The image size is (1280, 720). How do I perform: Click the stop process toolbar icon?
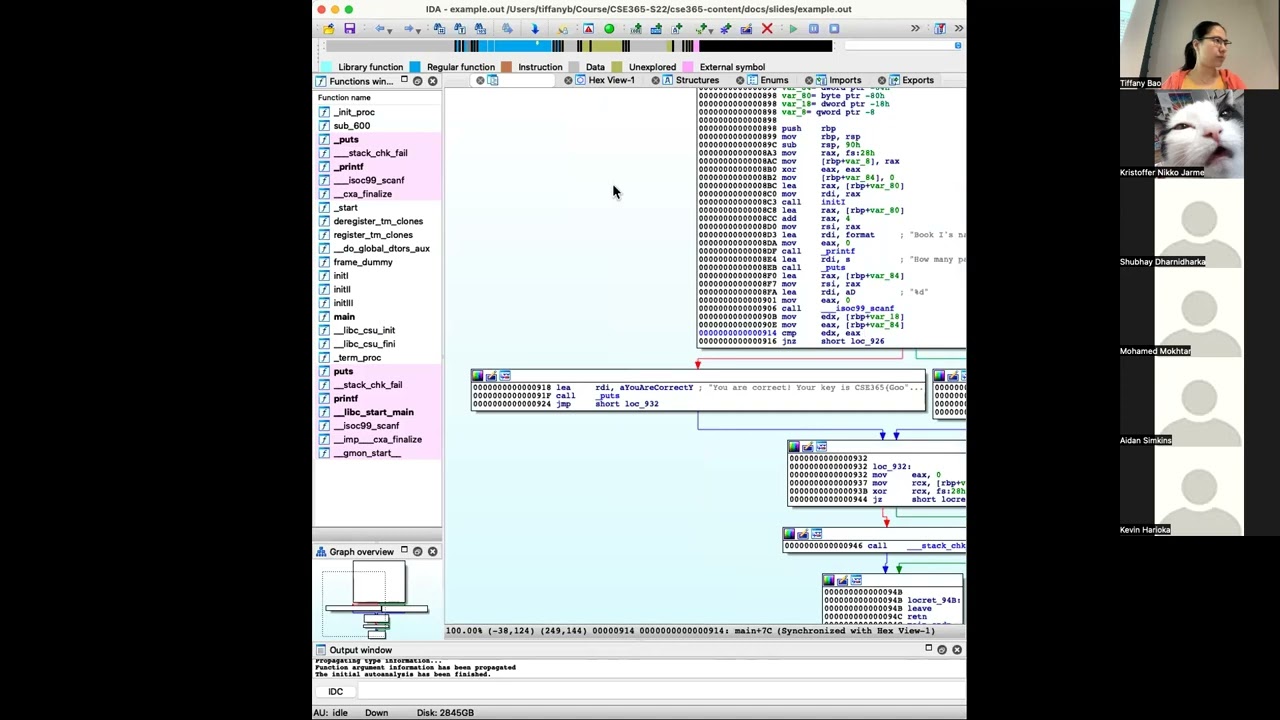[834, 29]
